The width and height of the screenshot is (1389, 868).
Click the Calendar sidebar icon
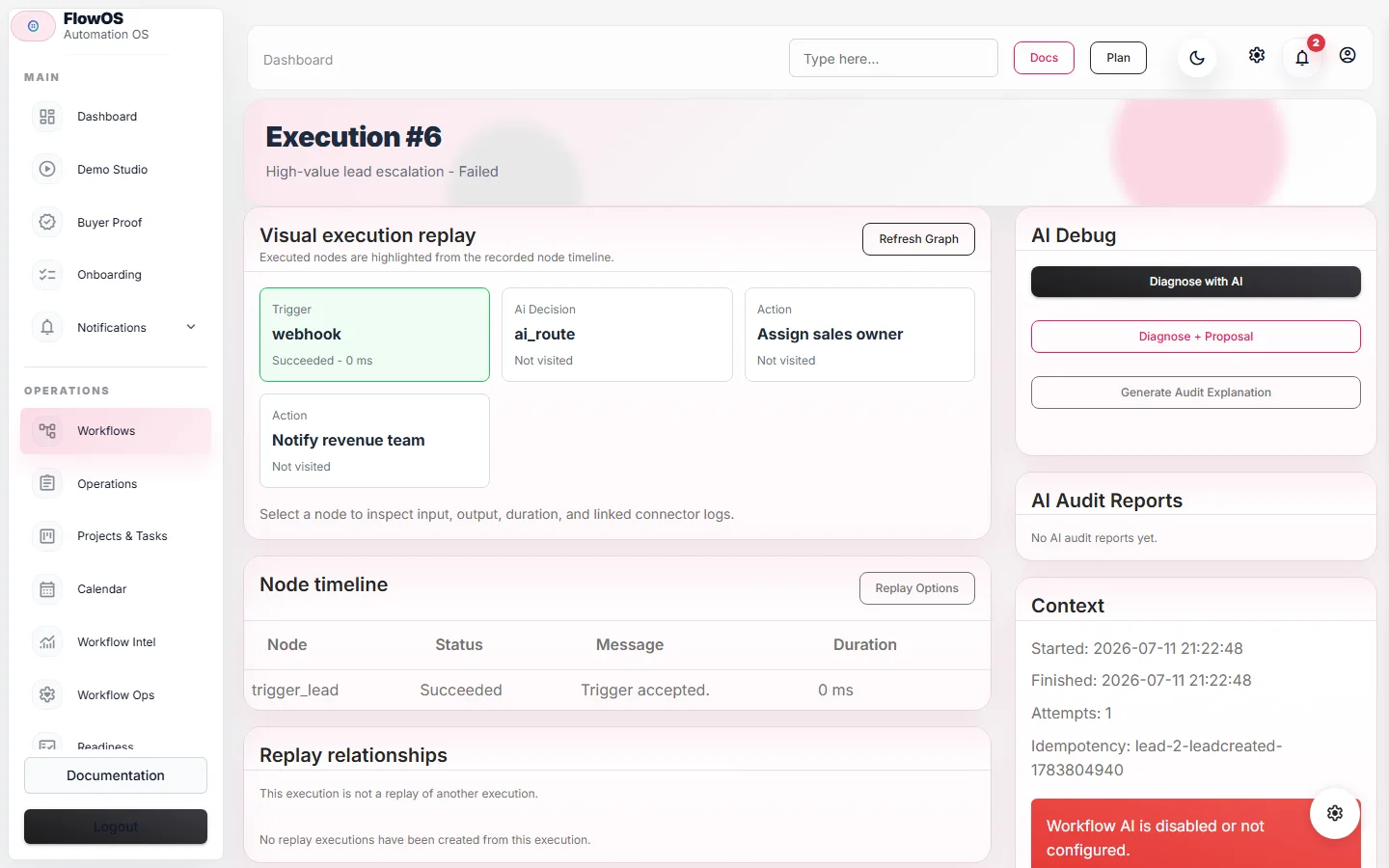point(47,589)
